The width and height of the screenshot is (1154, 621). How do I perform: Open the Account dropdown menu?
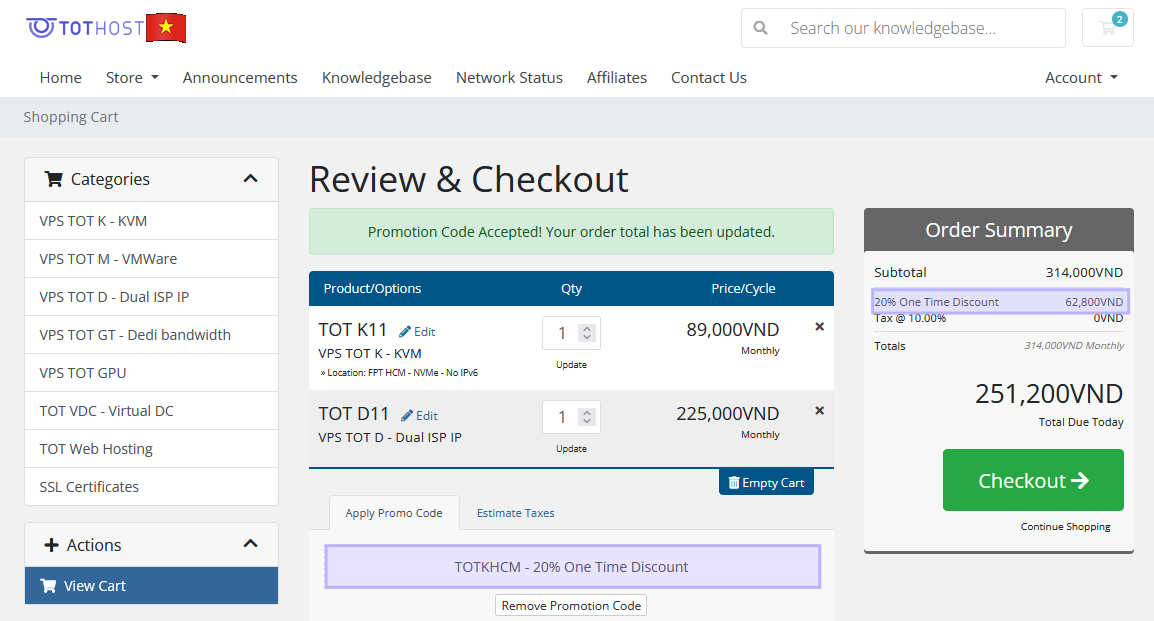coord(1081,78)
